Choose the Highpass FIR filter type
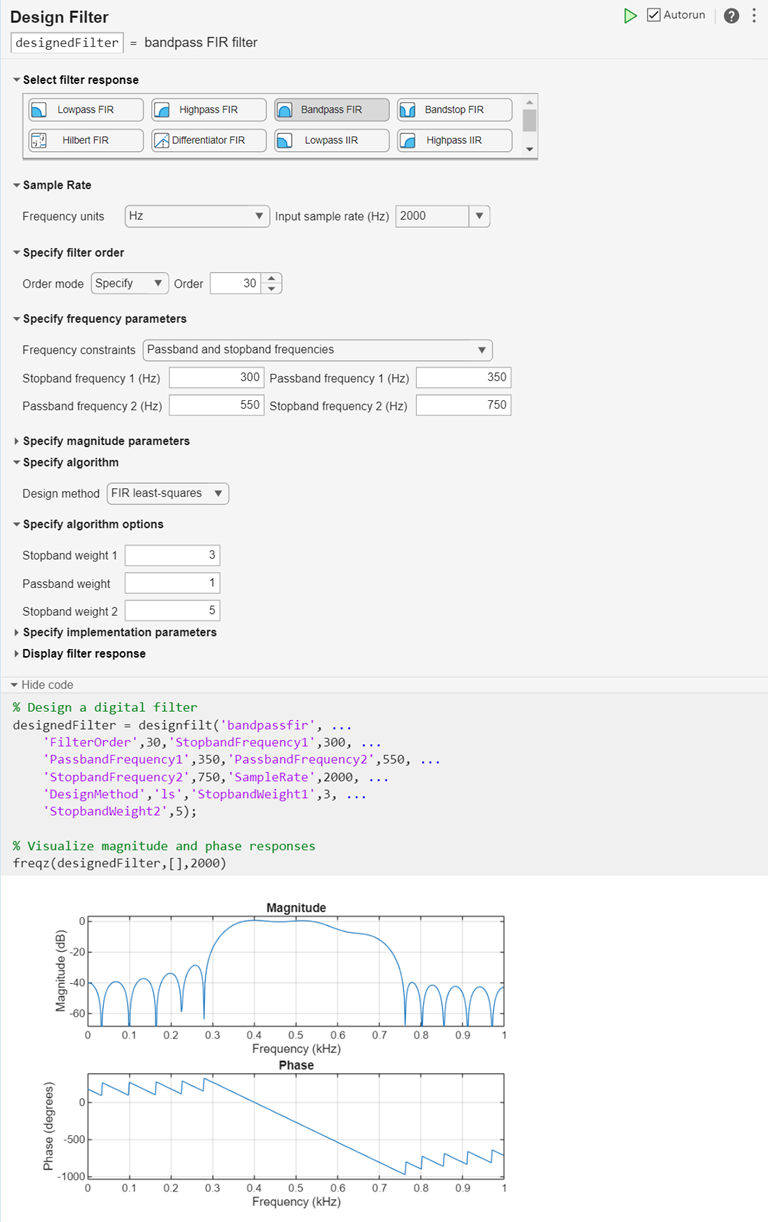Image resolution: width=768 pixels, height=1222 pixels. pyautogui.click(x=208, y=109)
